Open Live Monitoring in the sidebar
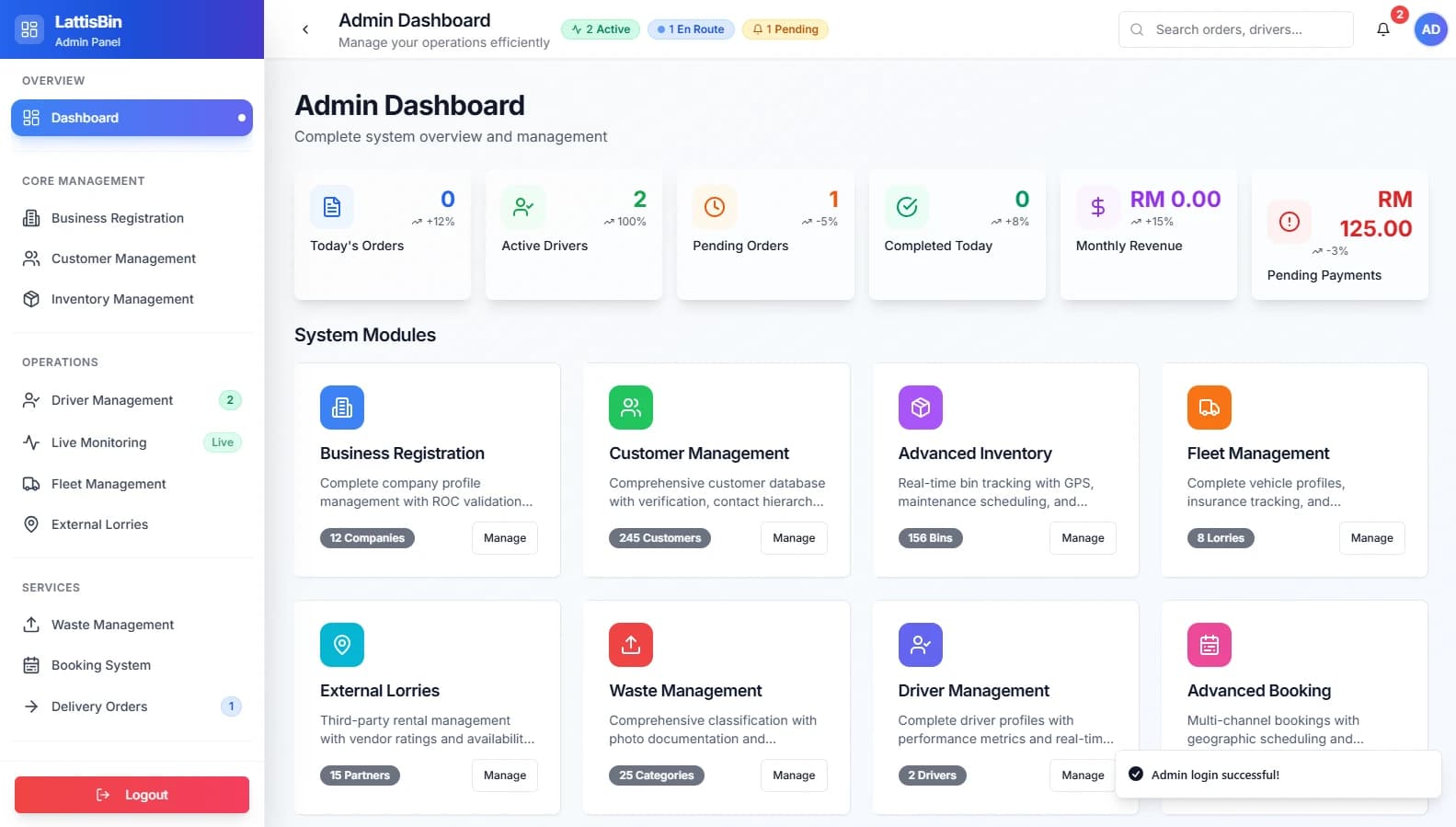Image resolution: width=1456 pixels, height=827 pixels. click(x=98, y=442)
